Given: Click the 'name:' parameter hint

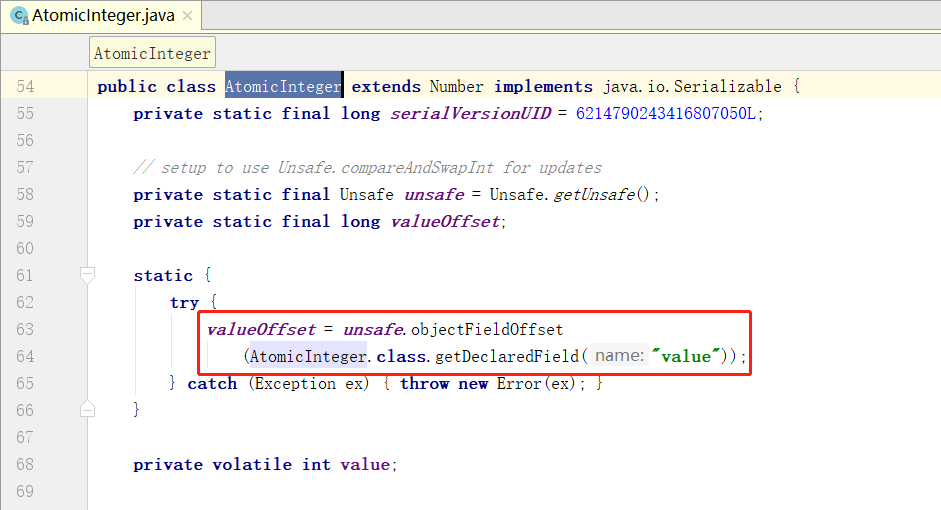Looking at the screenshot, I should tap(619, 356).
